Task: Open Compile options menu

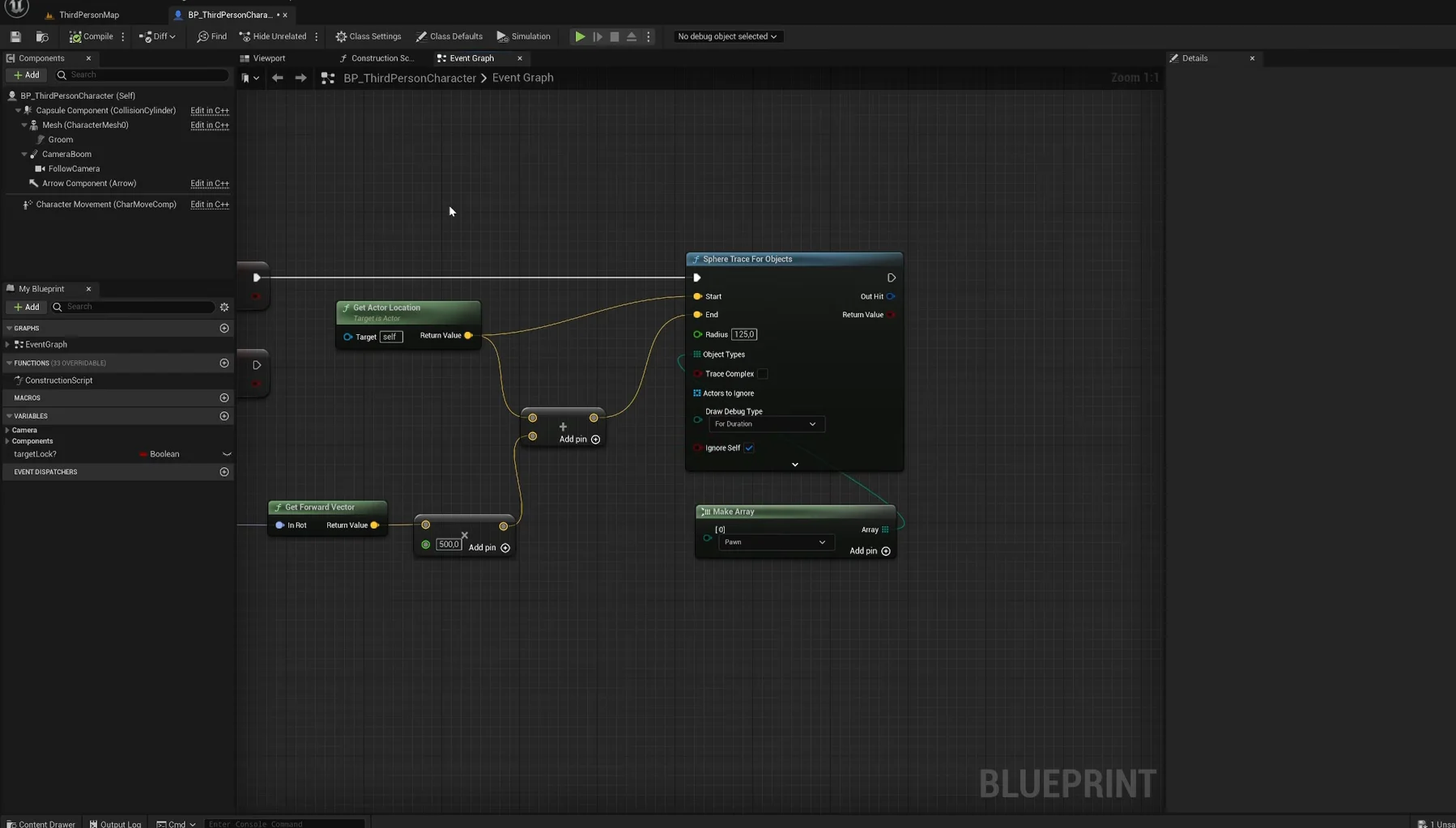Action: 123,36
